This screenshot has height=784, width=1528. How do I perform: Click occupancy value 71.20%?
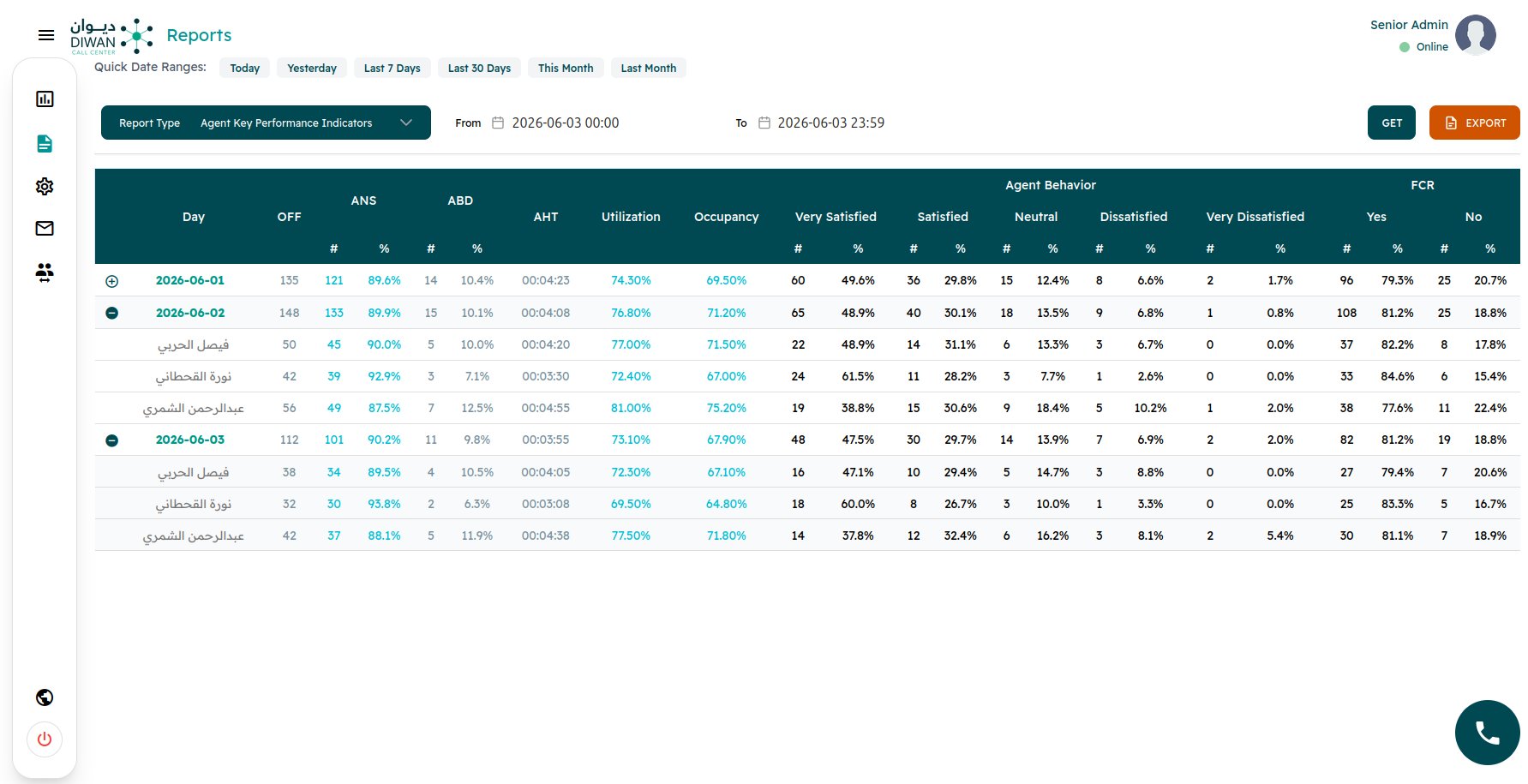pyautogui.click(x=727, y=313)
